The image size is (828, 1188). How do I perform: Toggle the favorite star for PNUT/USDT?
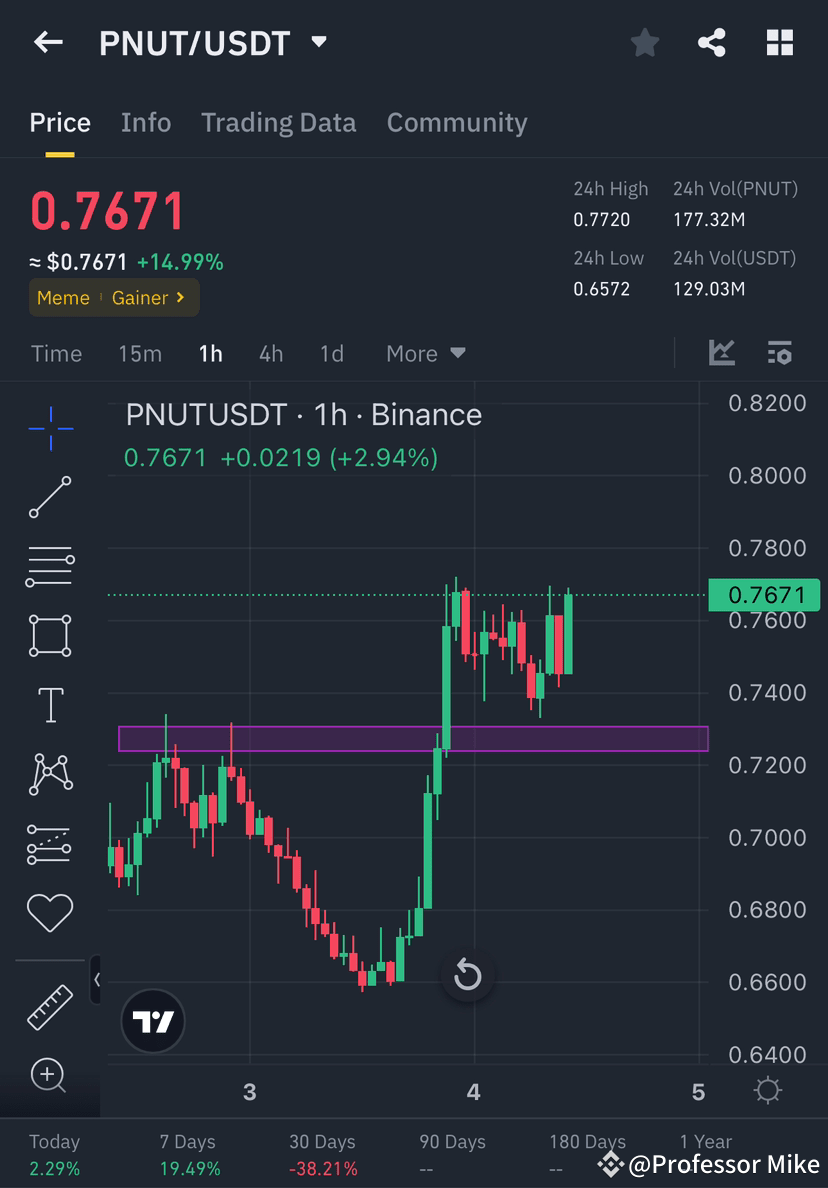tap(644, 42)
